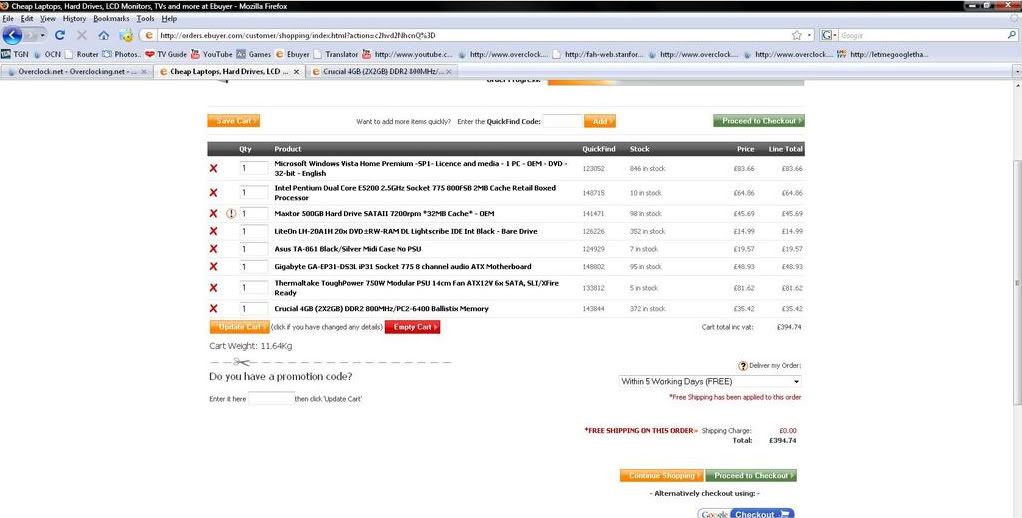Image resolution: width=1022 pixels, height=518 pixels.
Task: Open the TV Guide bookmark
Action: 166,54
